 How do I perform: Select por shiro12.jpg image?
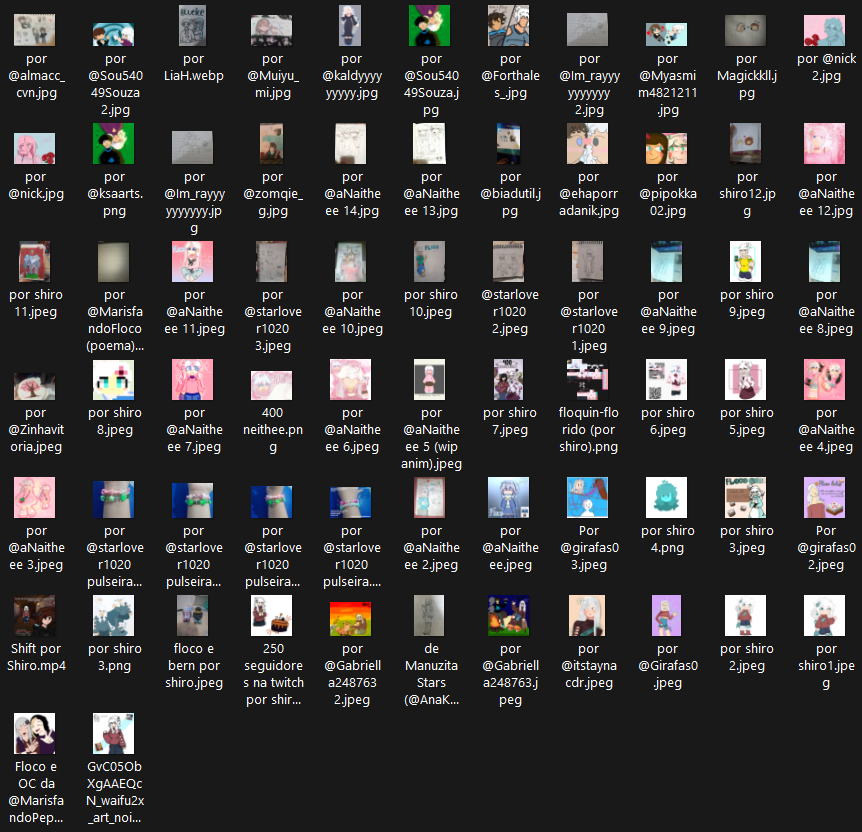coord(745,144)
